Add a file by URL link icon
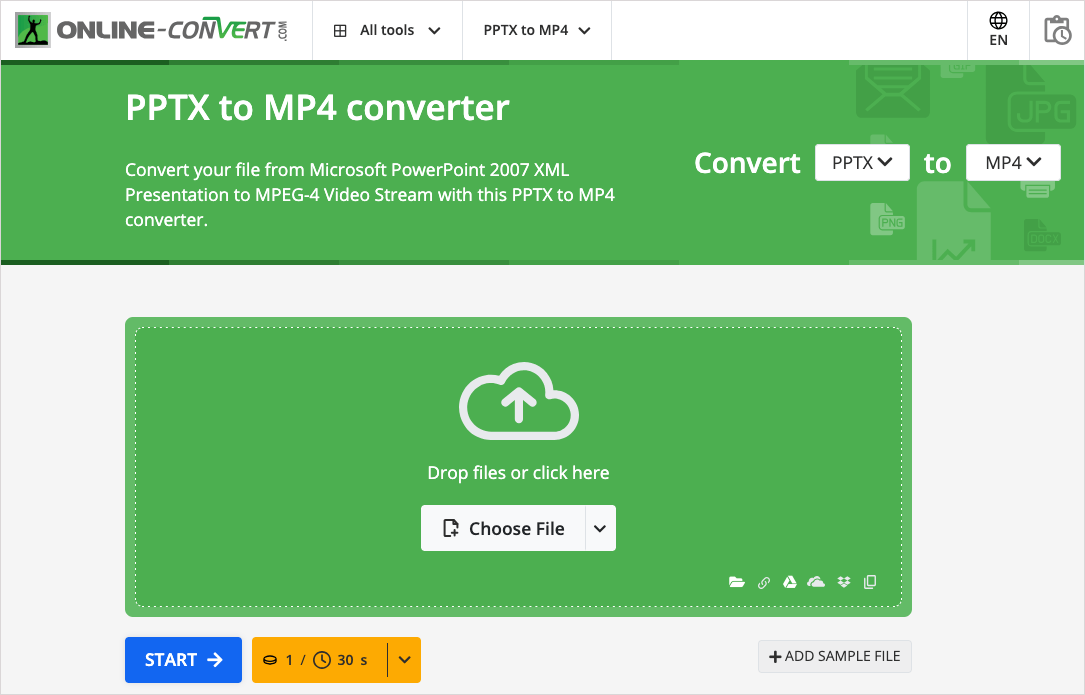Image resolution: width=1085 pixels, height=695 pixels. pos(764,582)
